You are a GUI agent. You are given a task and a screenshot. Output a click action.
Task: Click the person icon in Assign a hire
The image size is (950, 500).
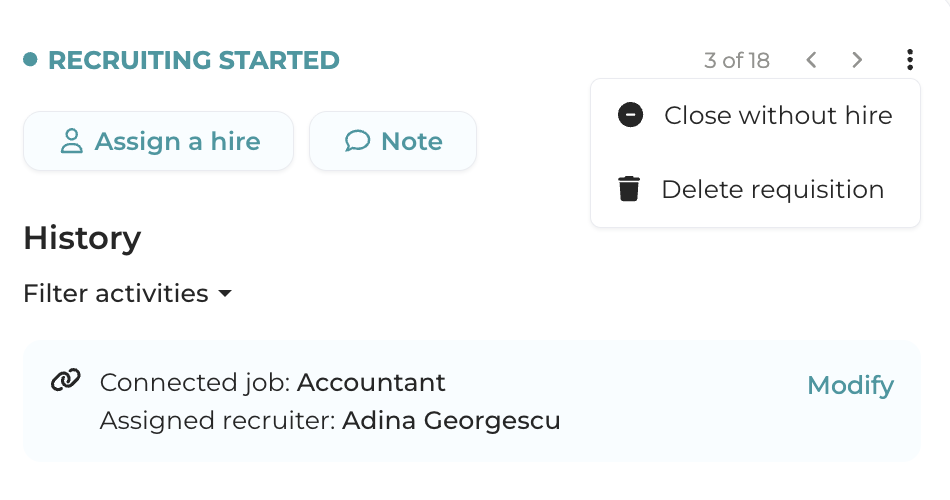point(71,141)
